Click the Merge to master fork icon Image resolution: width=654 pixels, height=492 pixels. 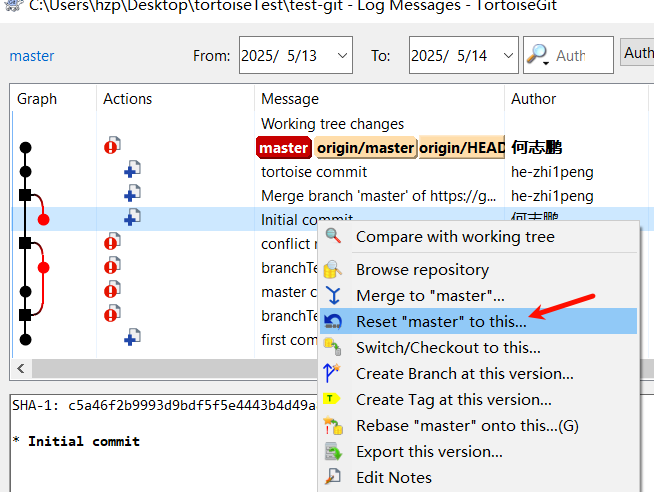tap(333, 295)
